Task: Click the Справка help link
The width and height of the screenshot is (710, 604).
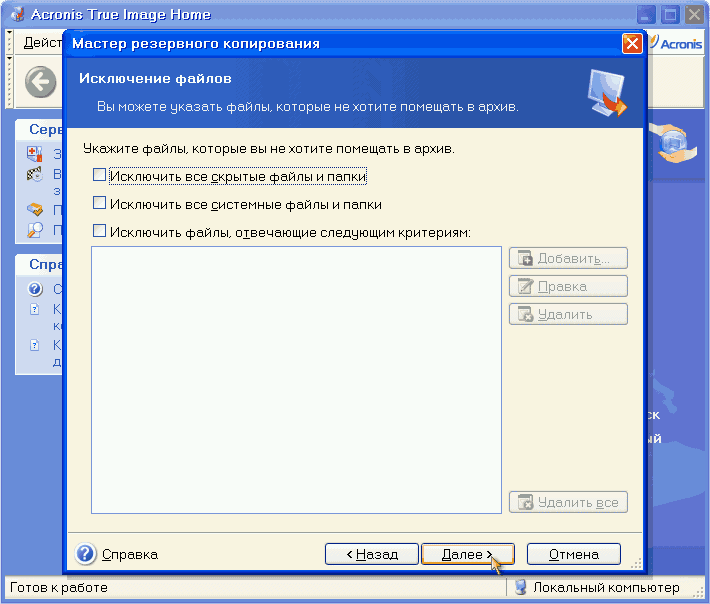Action: pyautogui.click(x=130, y=554)
